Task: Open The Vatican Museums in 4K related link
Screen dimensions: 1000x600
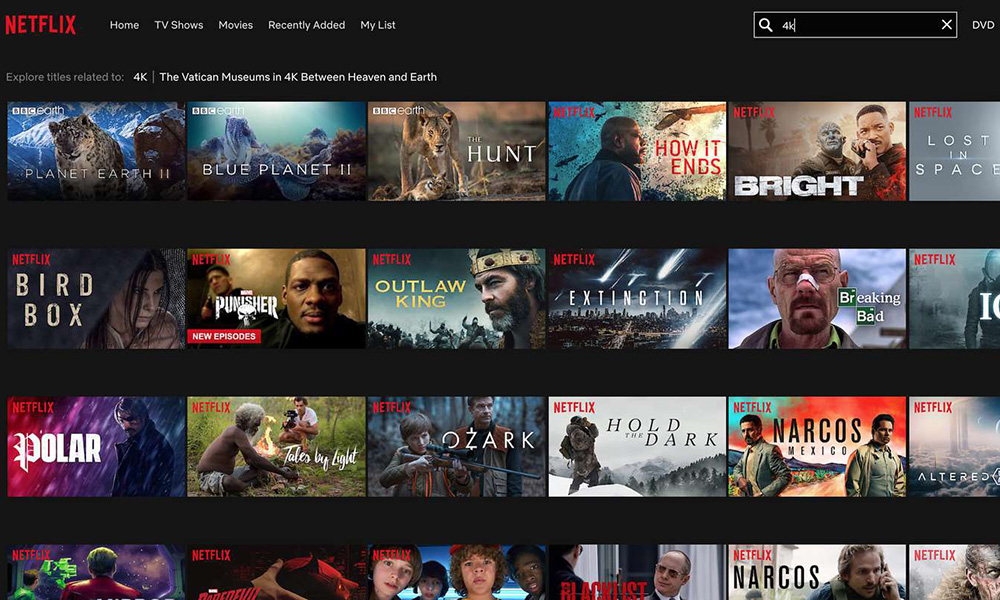Action: coord(298,77)
